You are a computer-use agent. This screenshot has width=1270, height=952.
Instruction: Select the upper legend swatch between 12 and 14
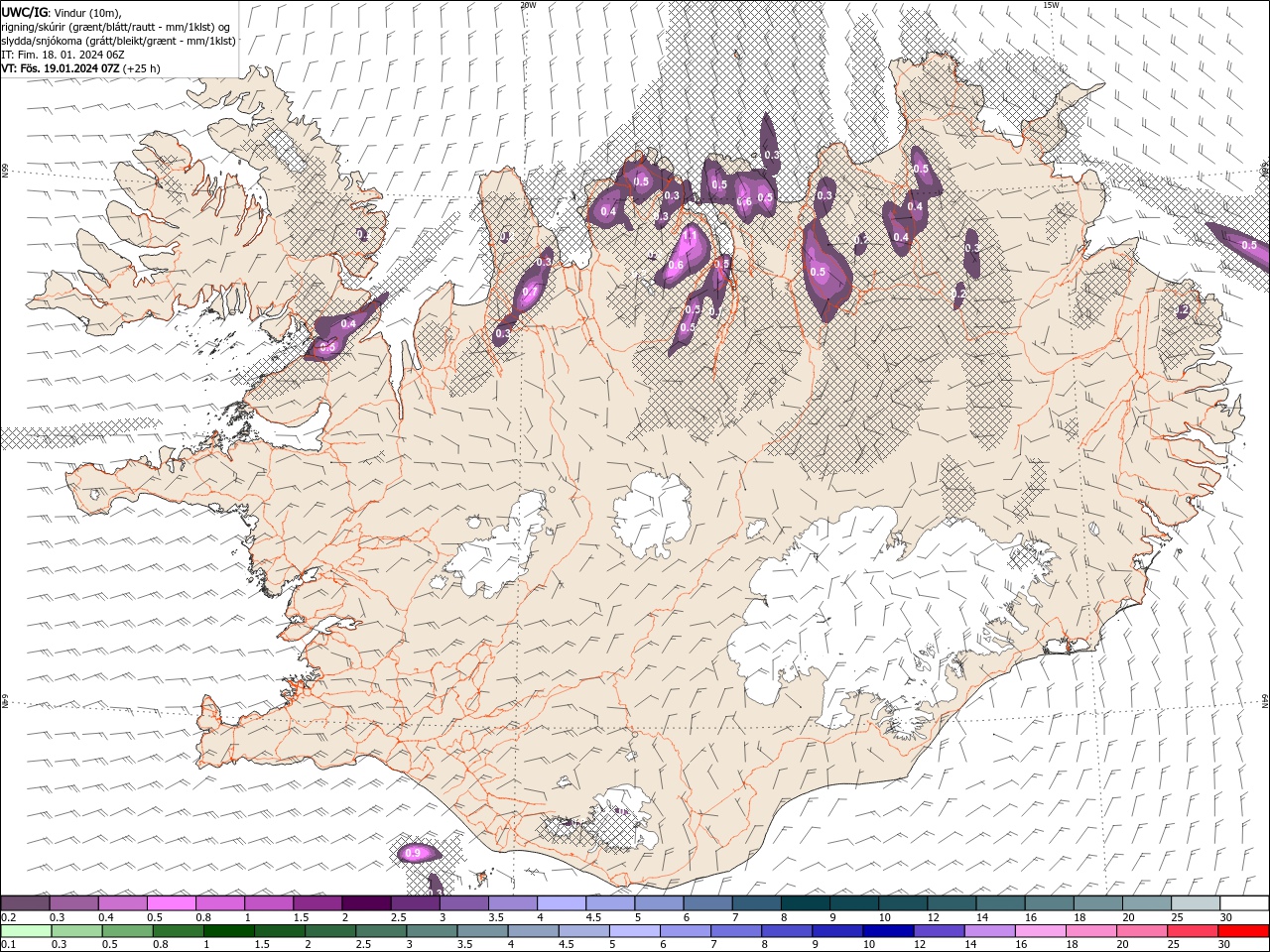(951, 903)
